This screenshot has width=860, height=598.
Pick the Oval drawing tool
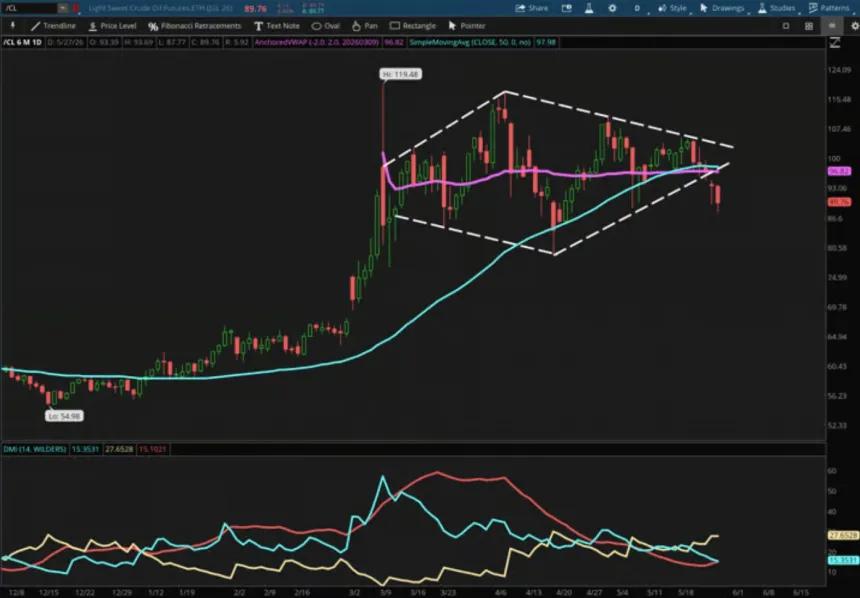(x=326, y=26)
